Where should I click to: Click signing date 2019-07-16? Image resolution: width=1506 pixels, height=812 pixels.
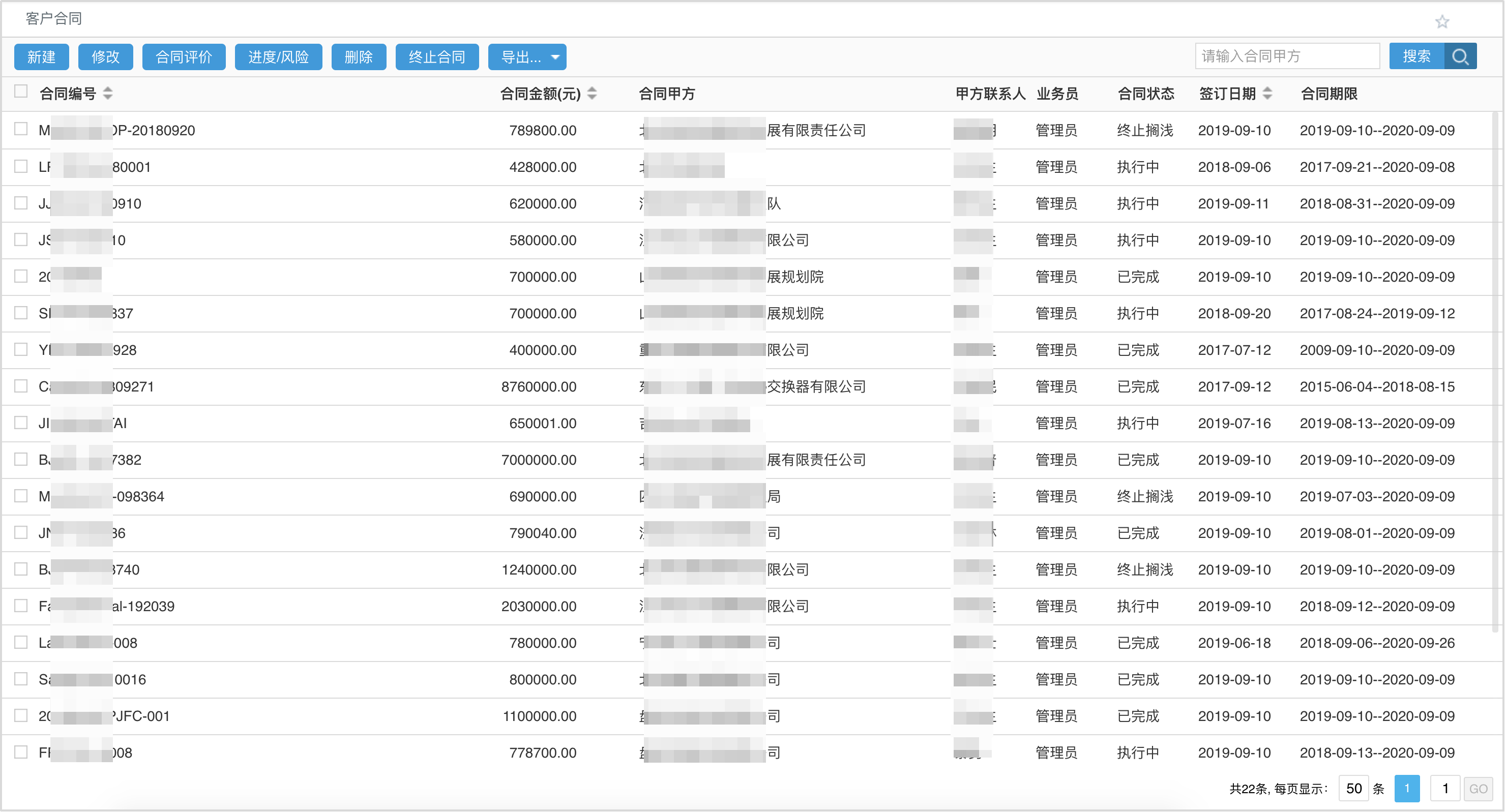click(1234, 423)
